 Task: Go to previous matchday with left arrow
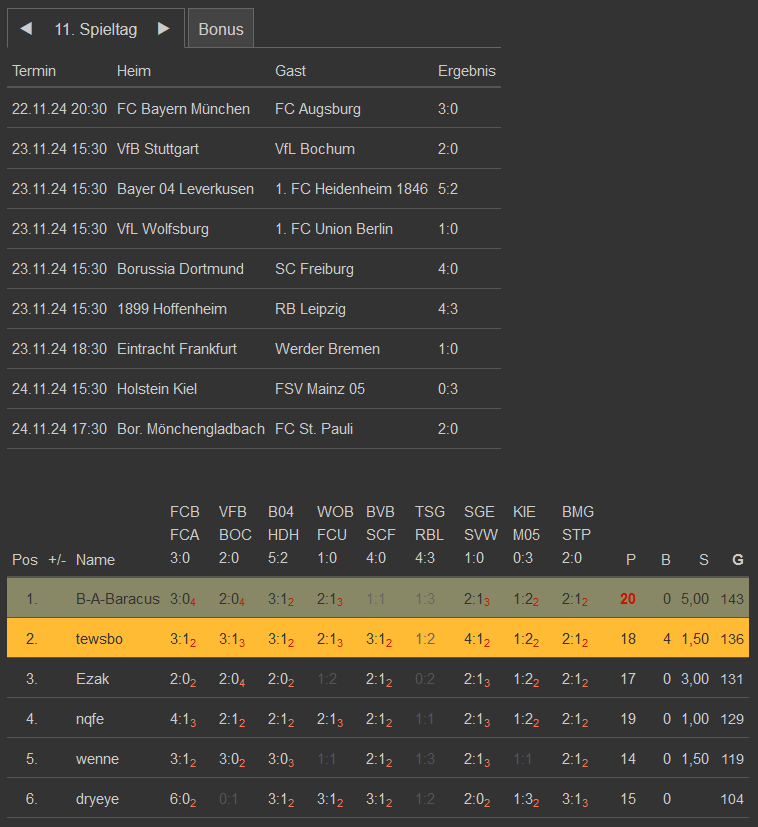[26, 29]
